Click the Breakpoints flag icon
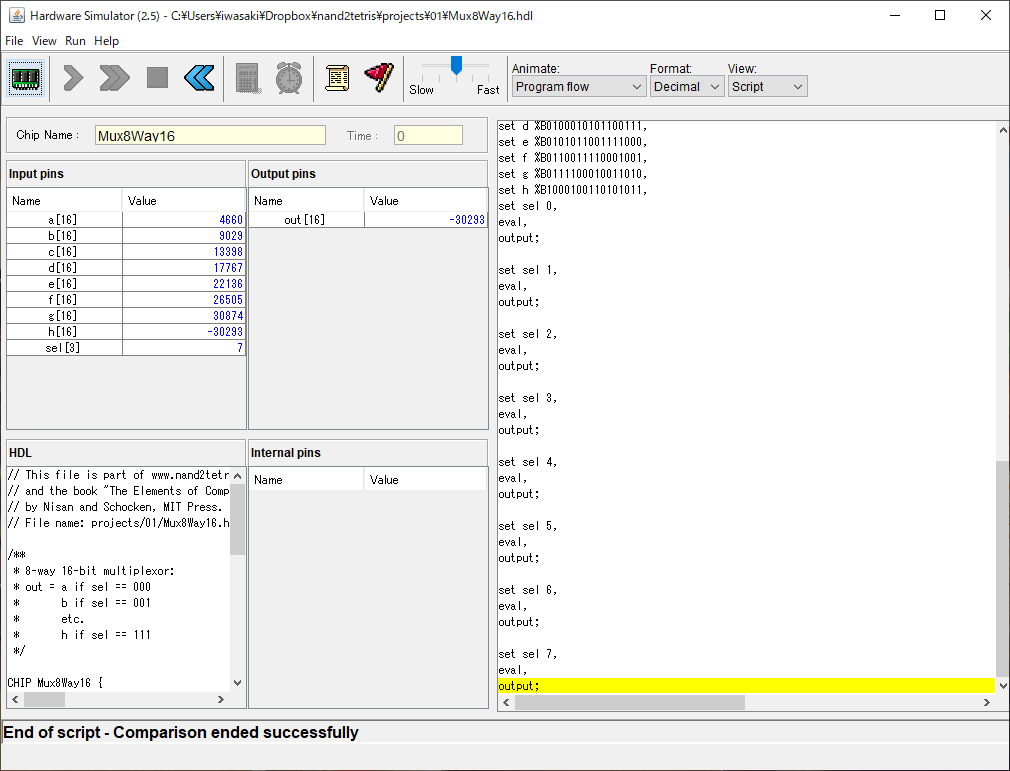The image size is (1010, 771). click(x=379, y=78)
